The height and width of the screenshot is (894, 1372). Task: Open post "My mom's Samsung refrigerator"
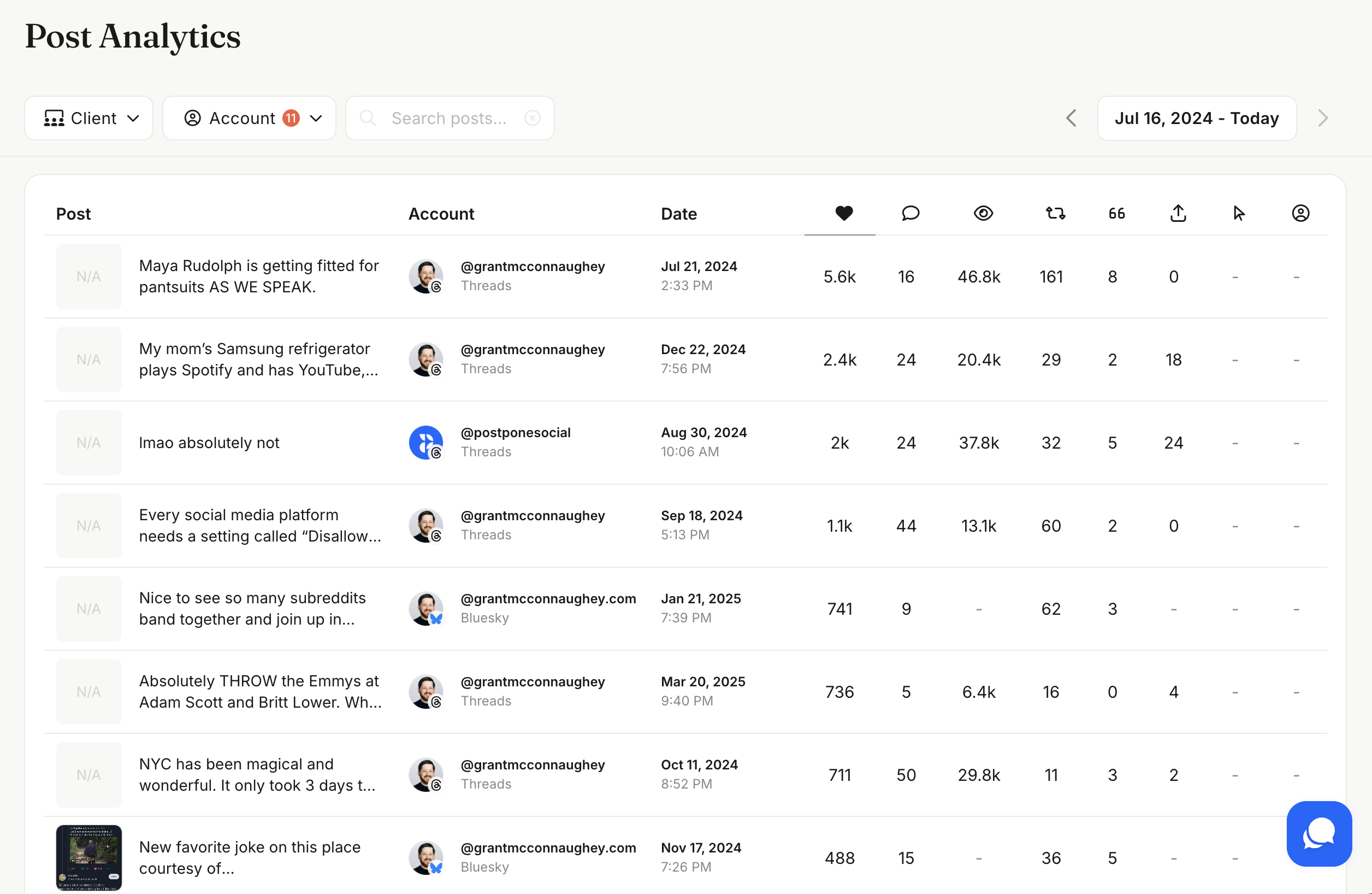[x=259, y=360]
